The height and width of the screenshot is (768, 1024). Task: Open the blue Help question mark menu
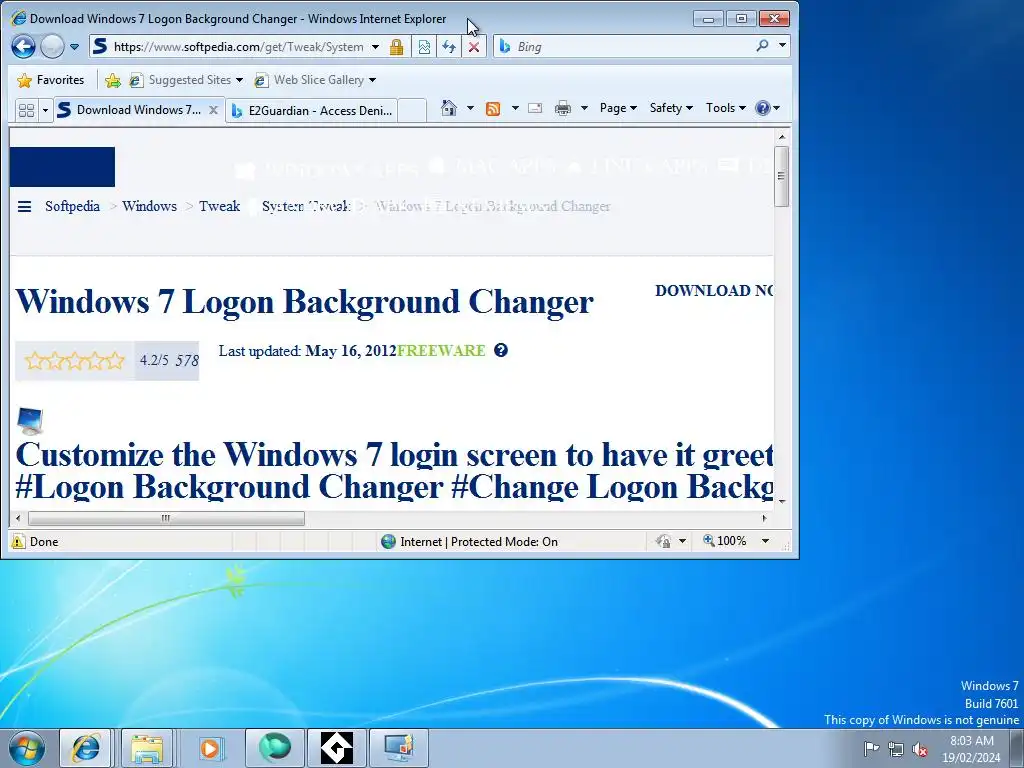[x=767, y=108]
